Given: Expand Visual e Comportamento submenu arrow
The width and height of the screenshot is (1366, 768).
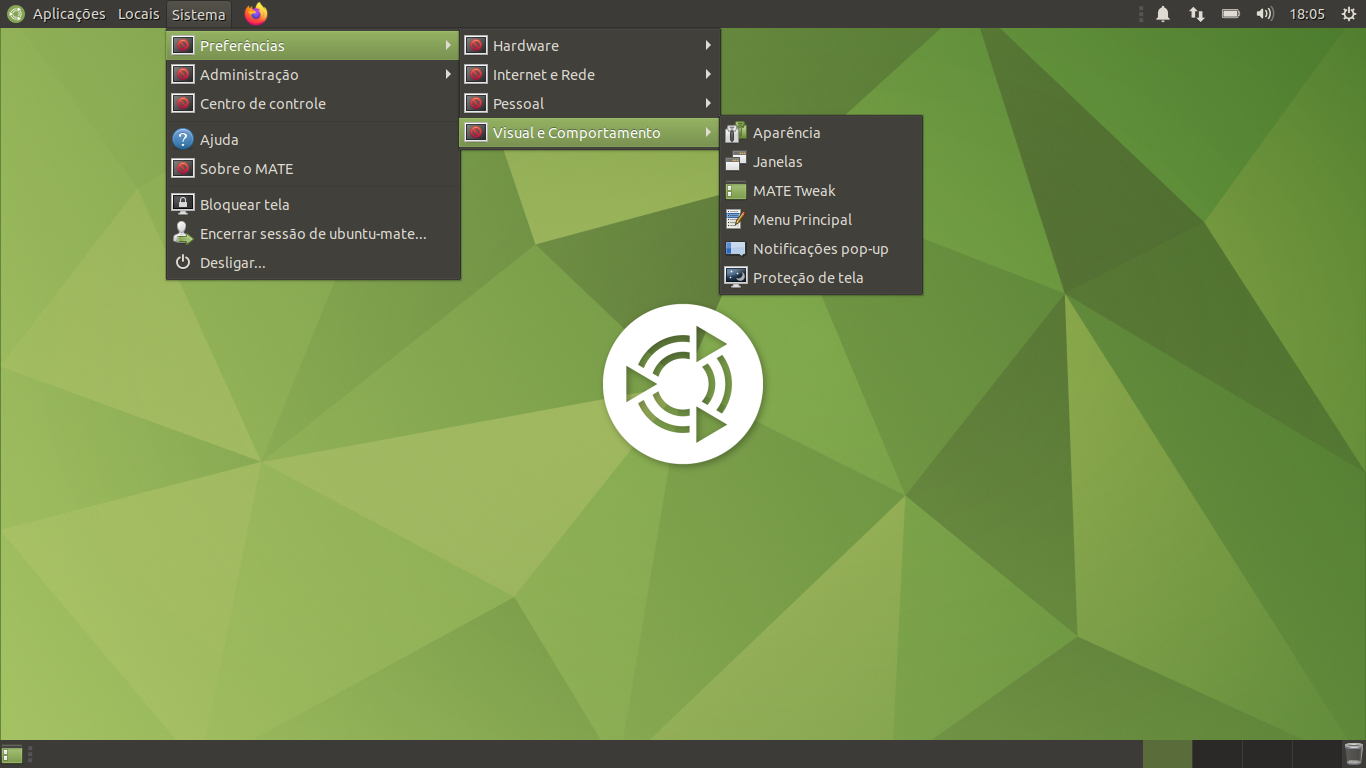Looking at the screenshot, I should click(x=708, y=133).
